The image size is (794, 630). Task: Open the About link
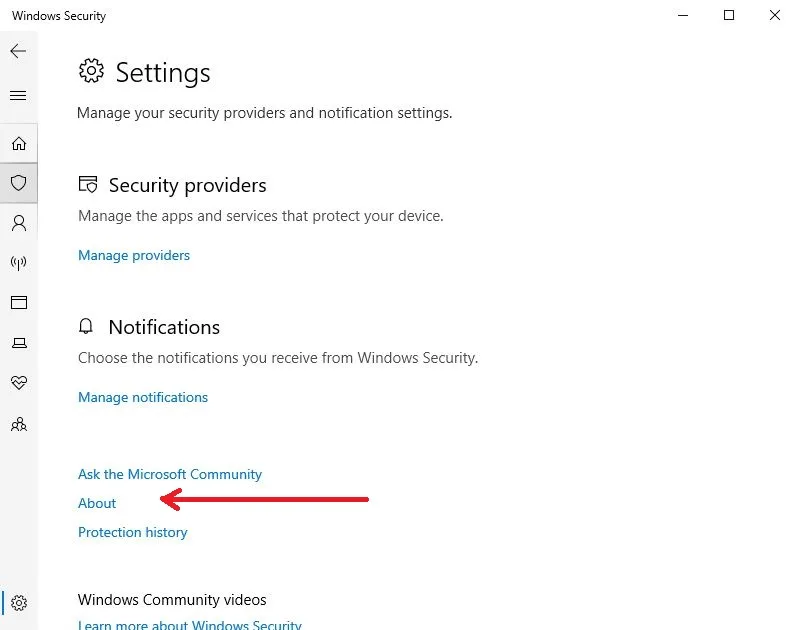coord(97,503)
